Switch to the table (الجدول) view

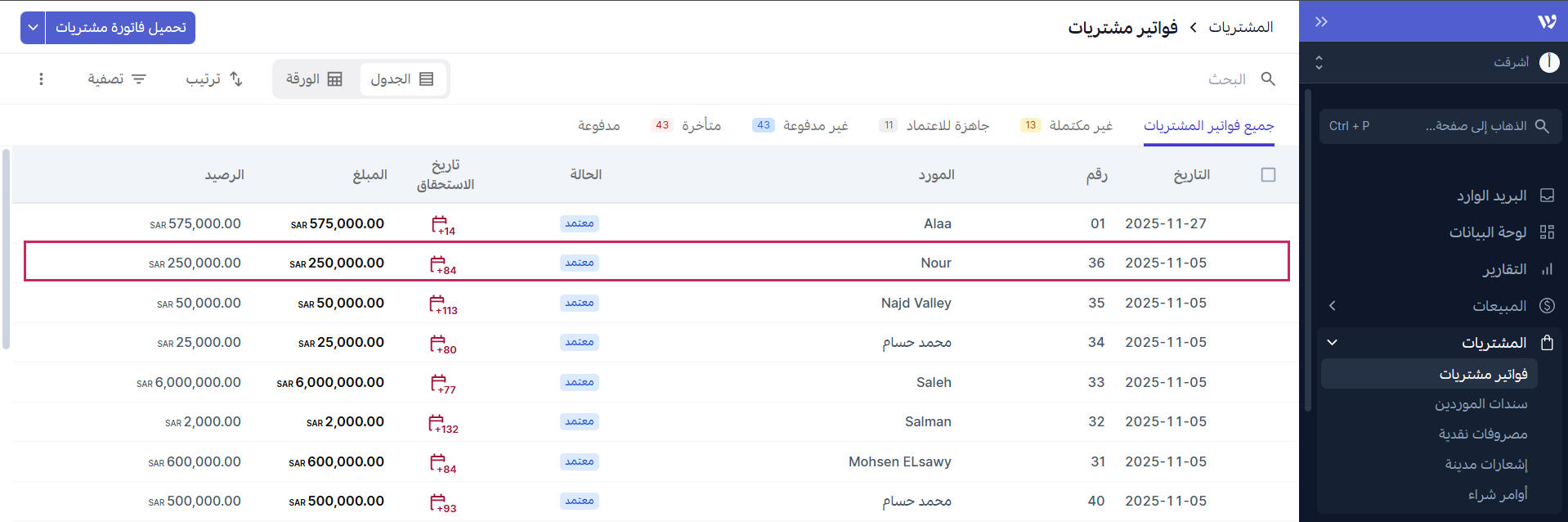402,79
